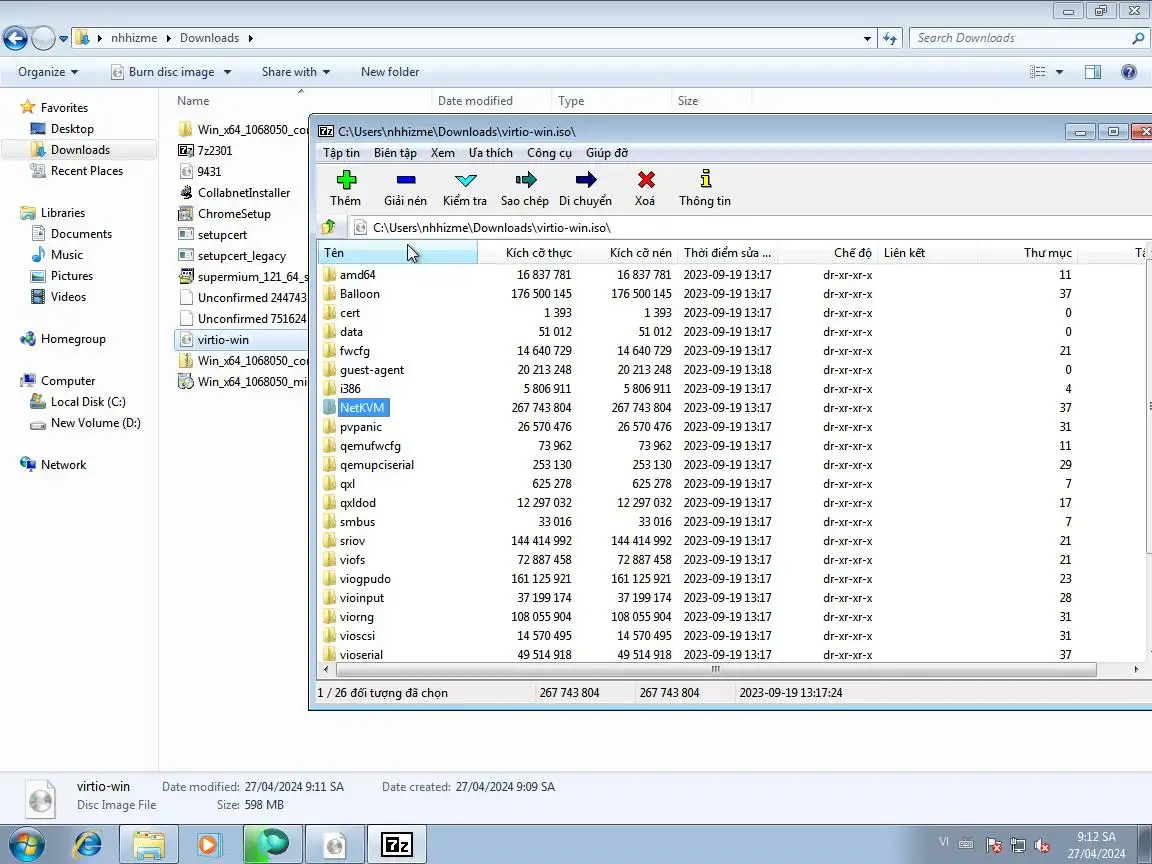Select Desktop in Favorites
The width and height of the screenshot is (1152, 864).
point(72,129)
